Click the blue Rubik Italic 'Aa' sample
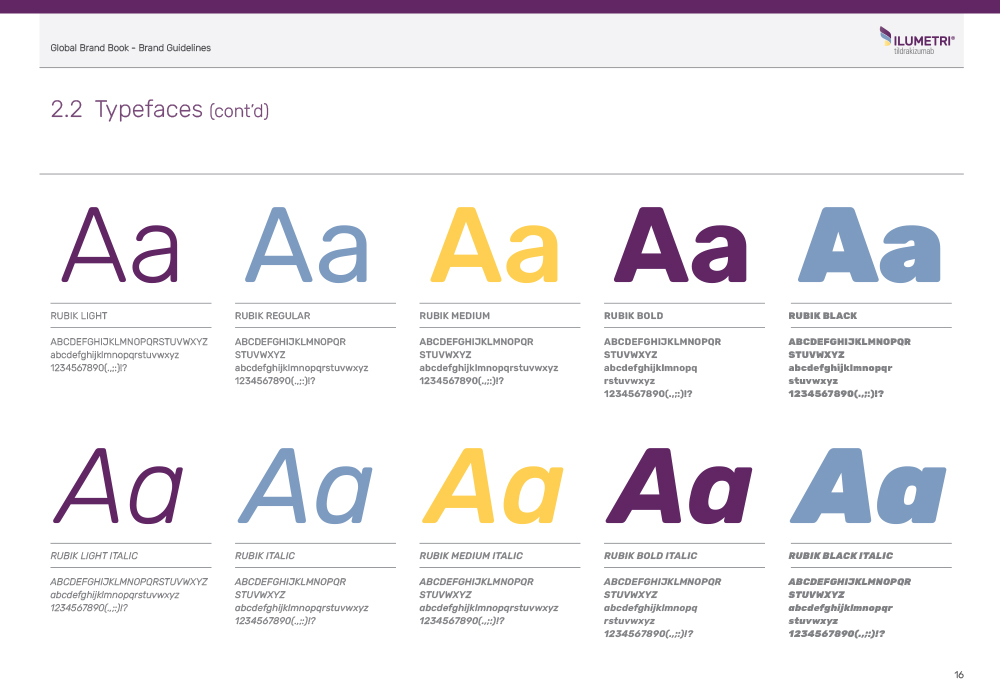 [304, 486]
